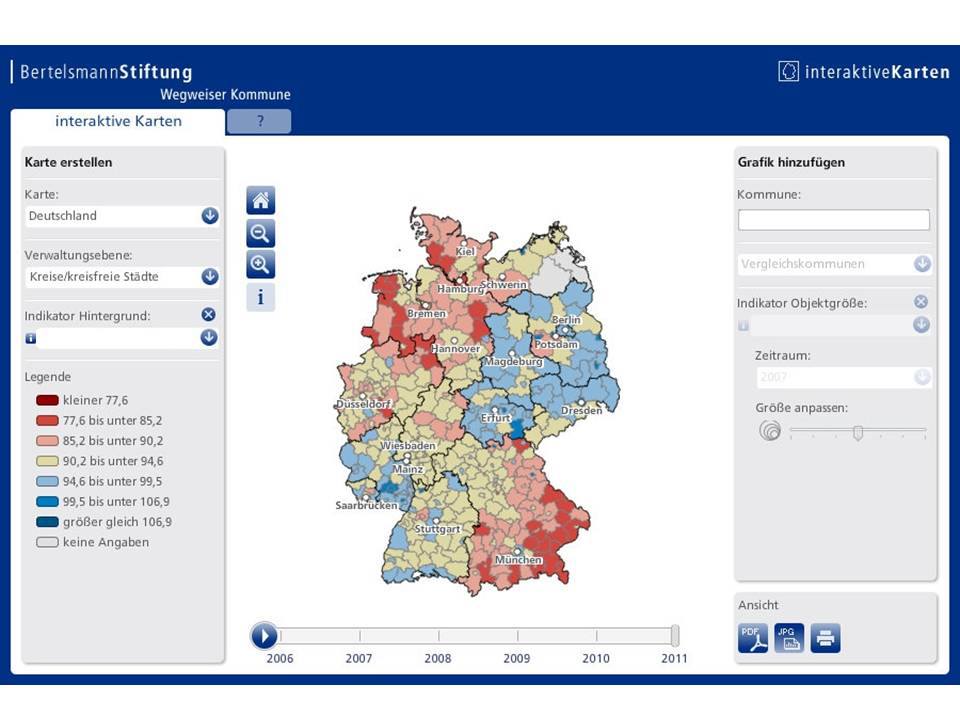Image resolution: width=960 pixels, height=720 pixels.
Task: Click the small info icon beside Indikator Hintergrund field
Action: tap(30, 338)
